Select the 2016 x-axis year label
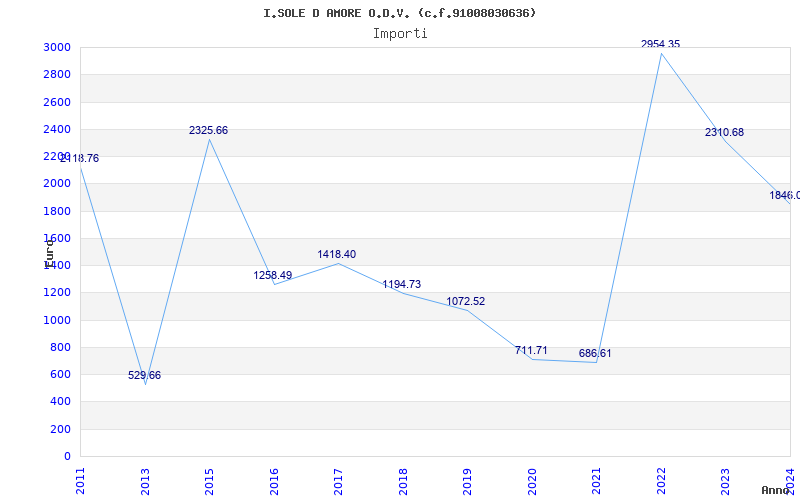The height and width of the screenshot is (500, 800). pyautogui.click(x=274, y=481)
